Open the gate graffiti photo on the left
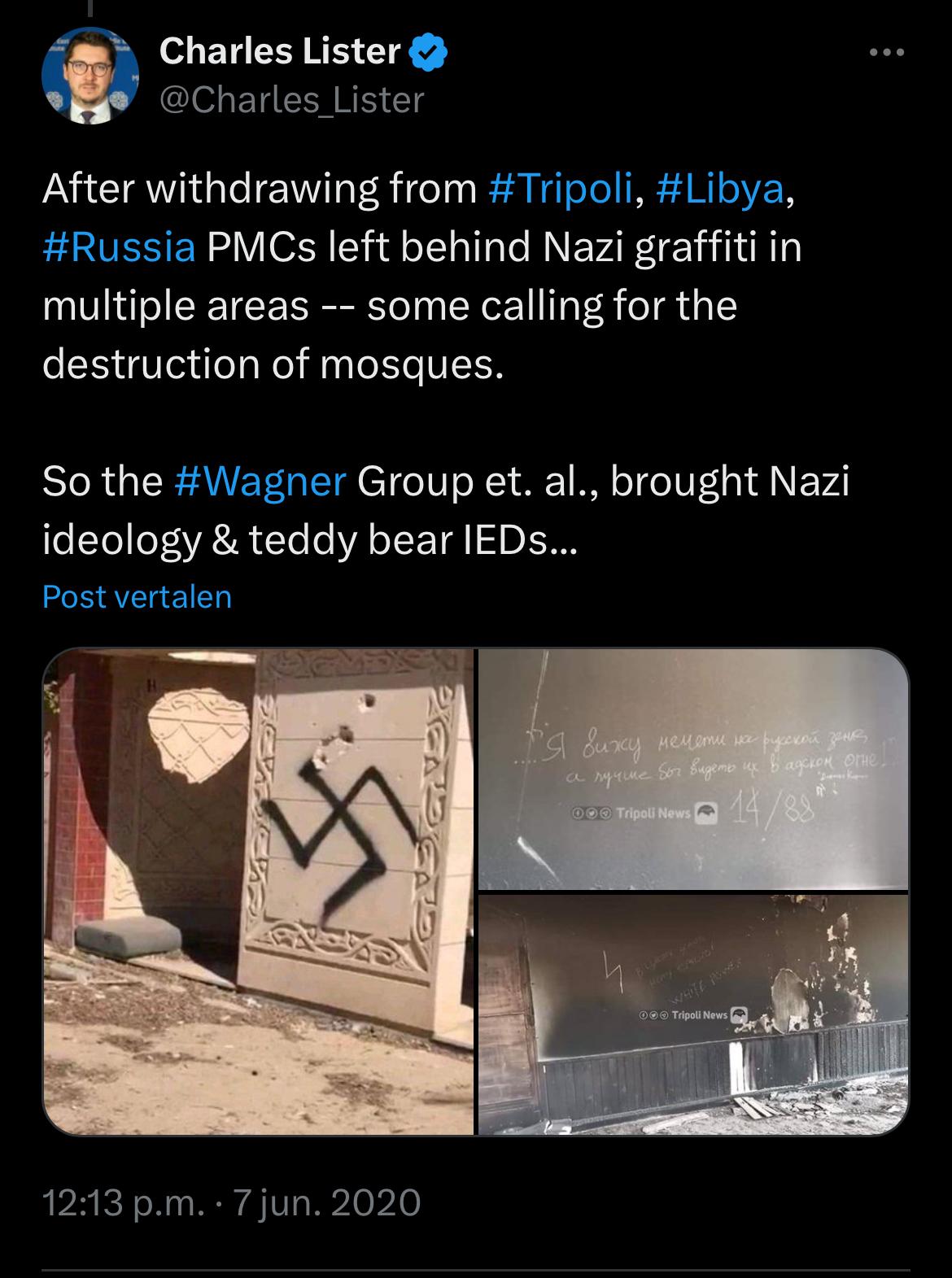The width and height of the screenshot is (952, 1278). click(x=258, y=892)
